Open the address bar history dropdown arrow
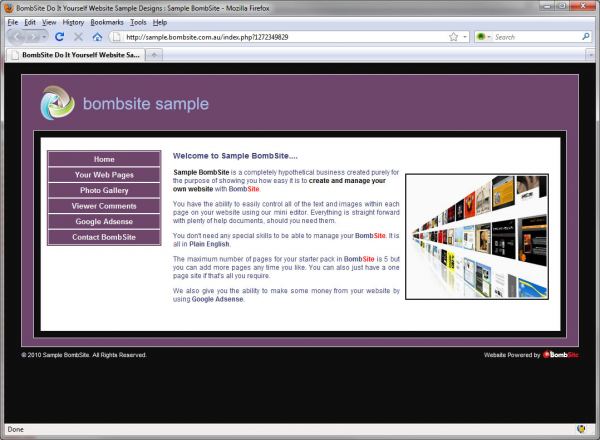The width and height of the screenshot is (600, 440). click(465, 37)
